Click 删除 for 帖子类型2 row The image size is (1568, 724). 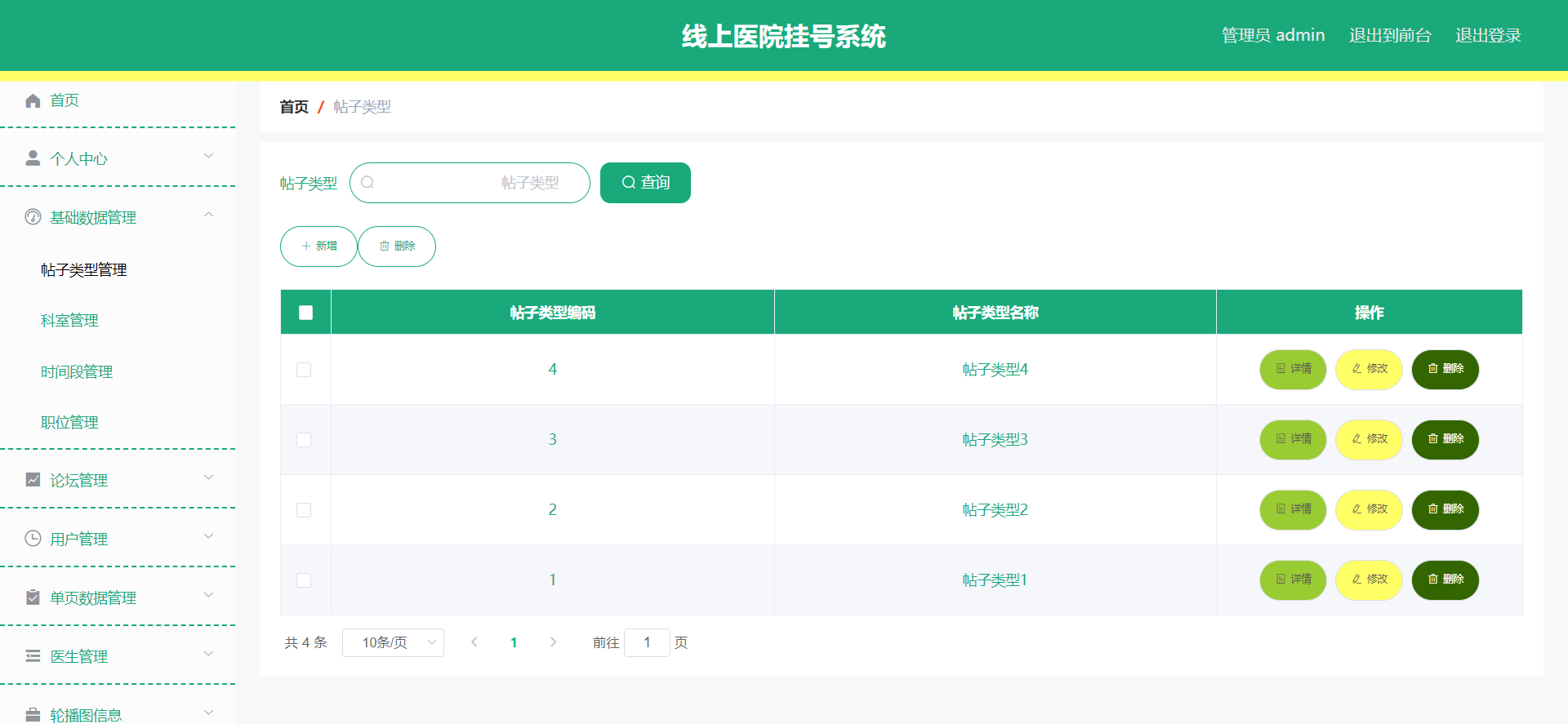[1445, 510]
